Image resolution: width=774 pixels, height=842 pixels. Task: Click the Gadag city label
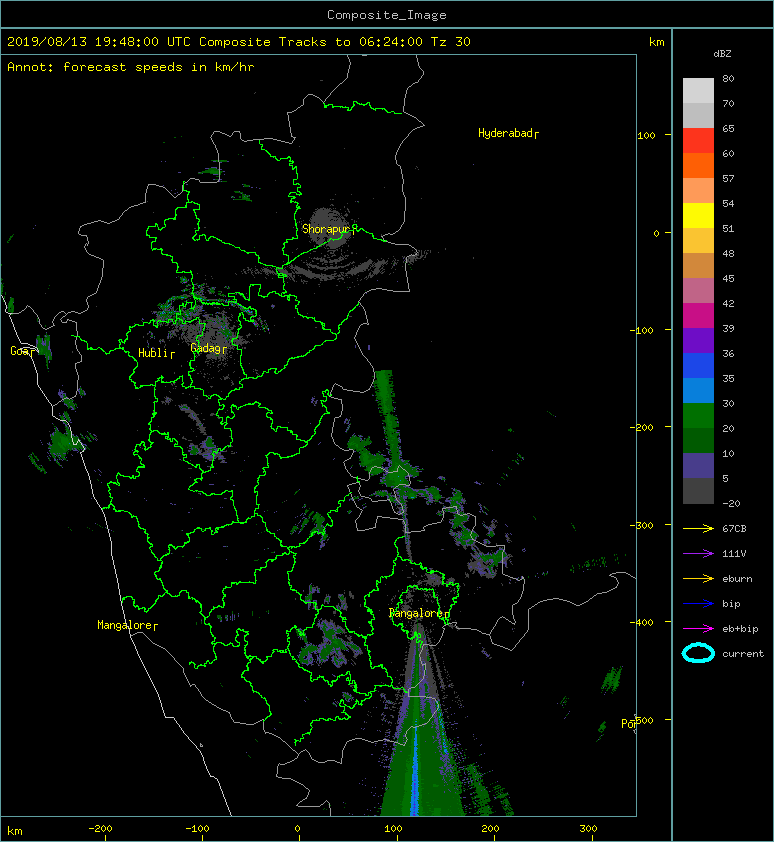click(208, 349)
